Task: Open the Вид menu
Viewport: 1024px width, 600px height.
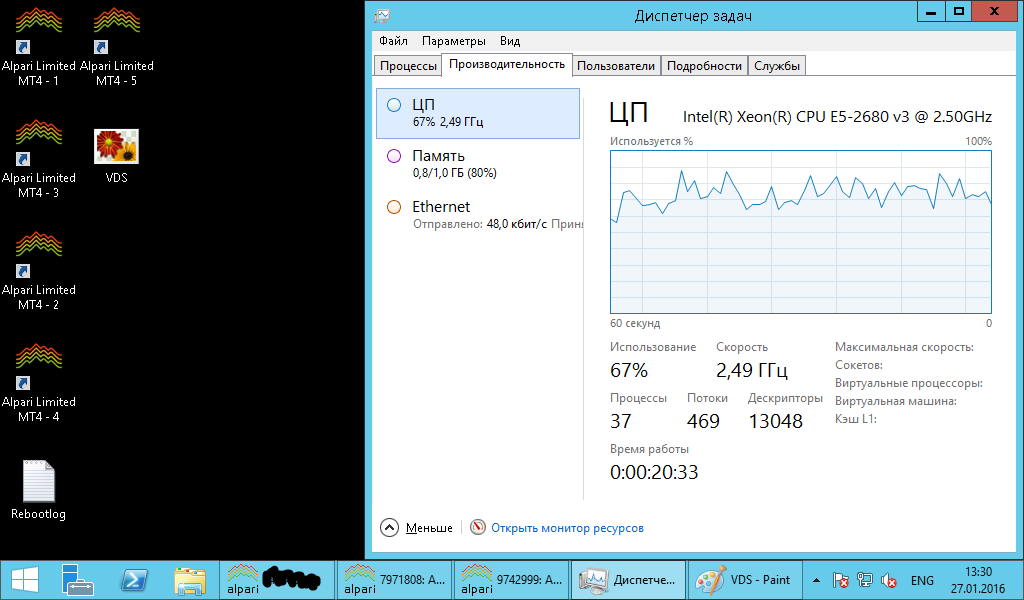Action: point(510,40)
